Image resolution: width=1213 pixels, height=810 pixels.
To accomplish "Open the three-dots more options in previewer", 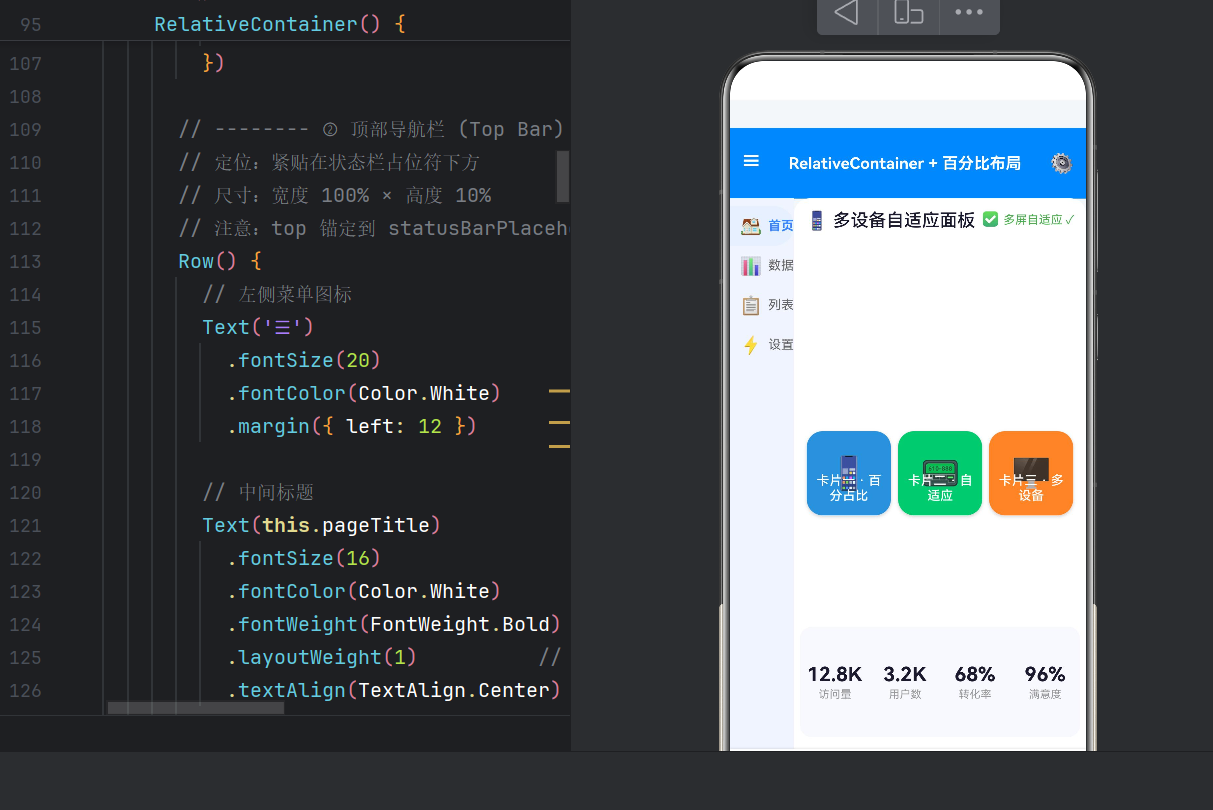I will point(969,12).
